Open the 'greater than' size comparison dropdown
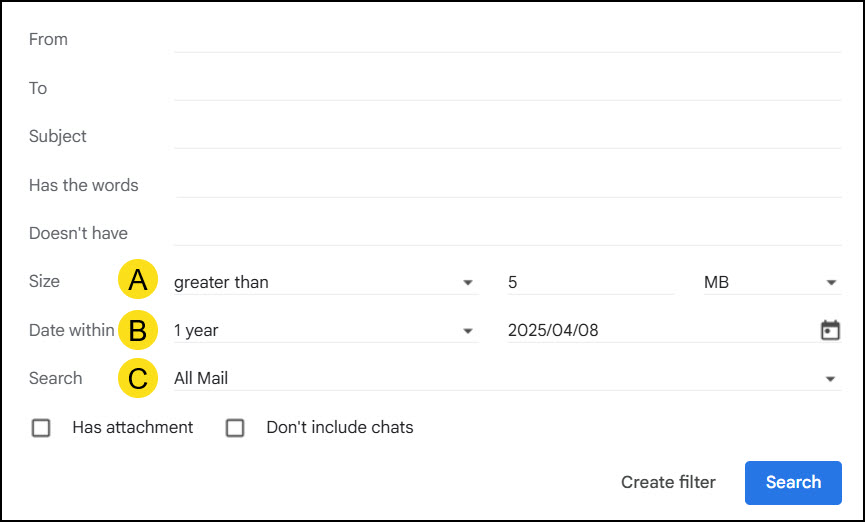The height and width of the screenshot is (522, 865). (323, 282)
